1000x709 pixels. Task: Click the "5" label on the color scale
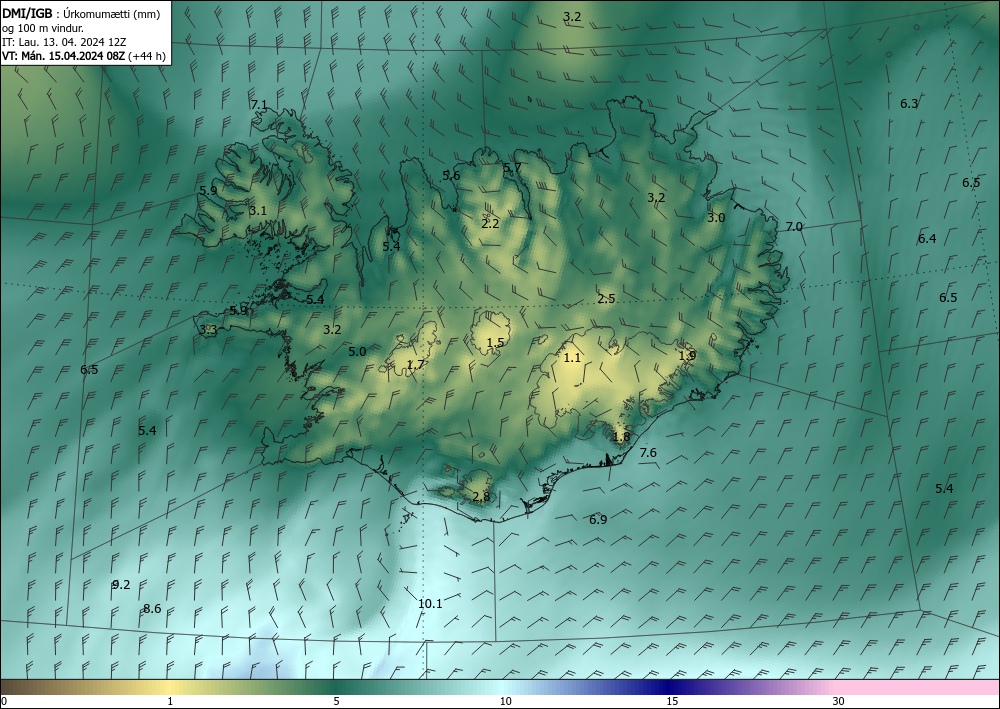coord(336,702)
